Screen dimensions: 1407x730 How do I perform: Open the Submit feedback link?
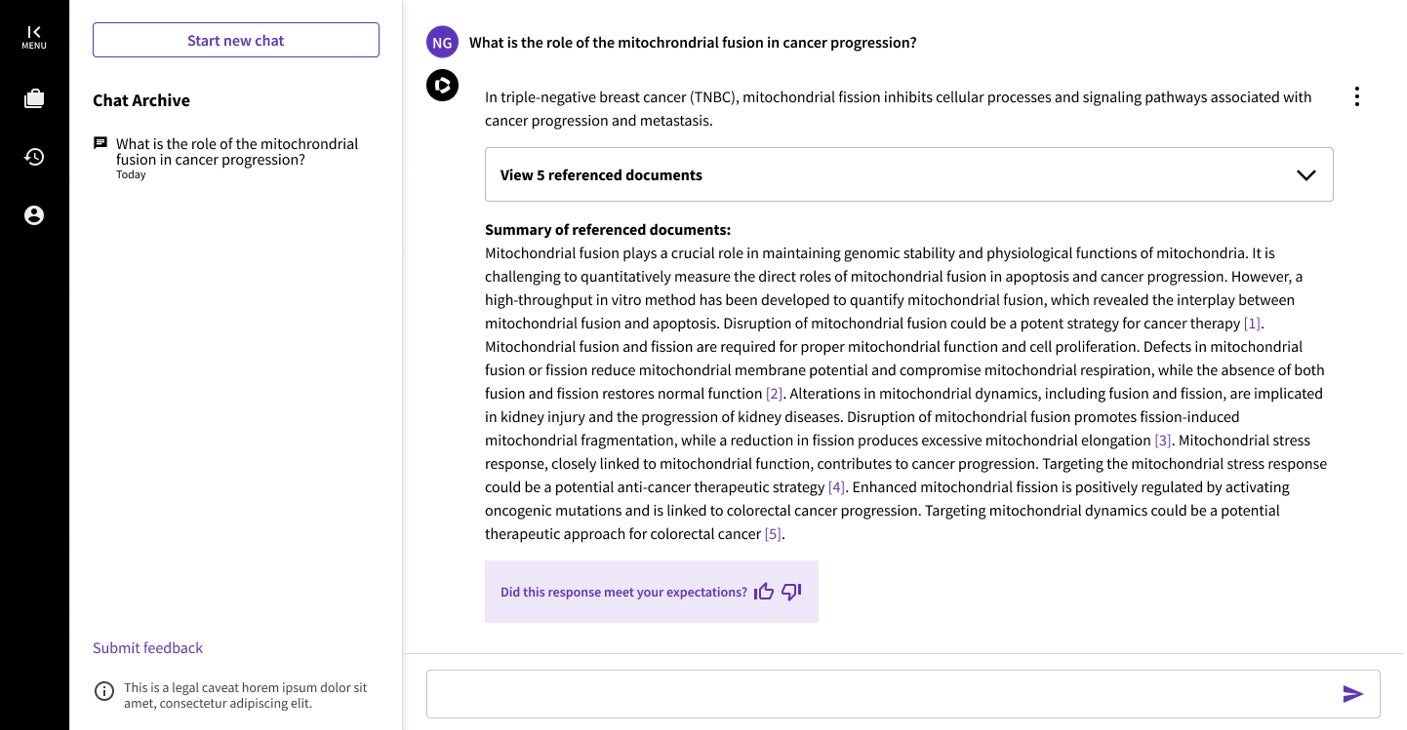click(148, 648)
